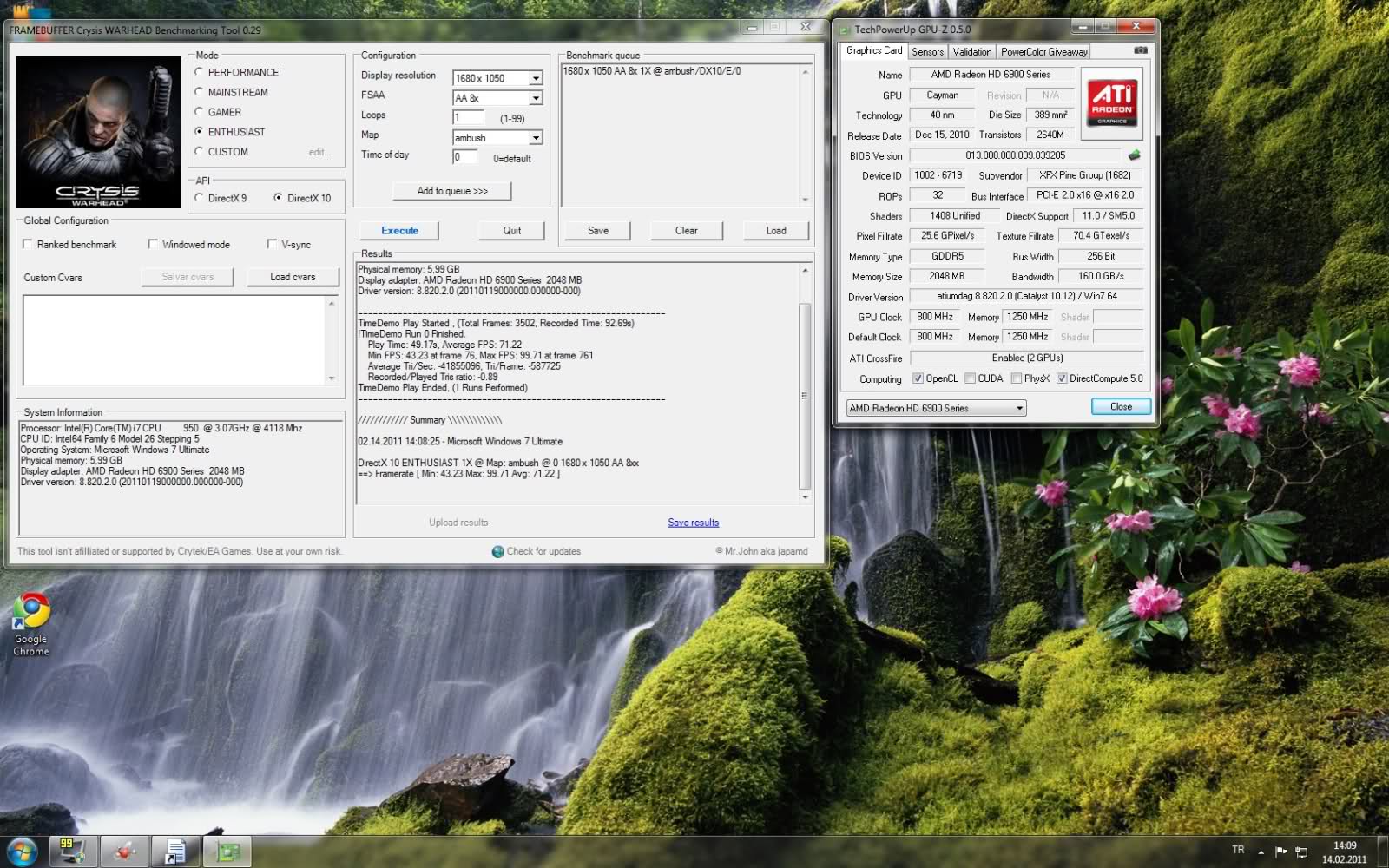
Task: Select PERFORMANCE mode radio button
Action: point(199,72)
